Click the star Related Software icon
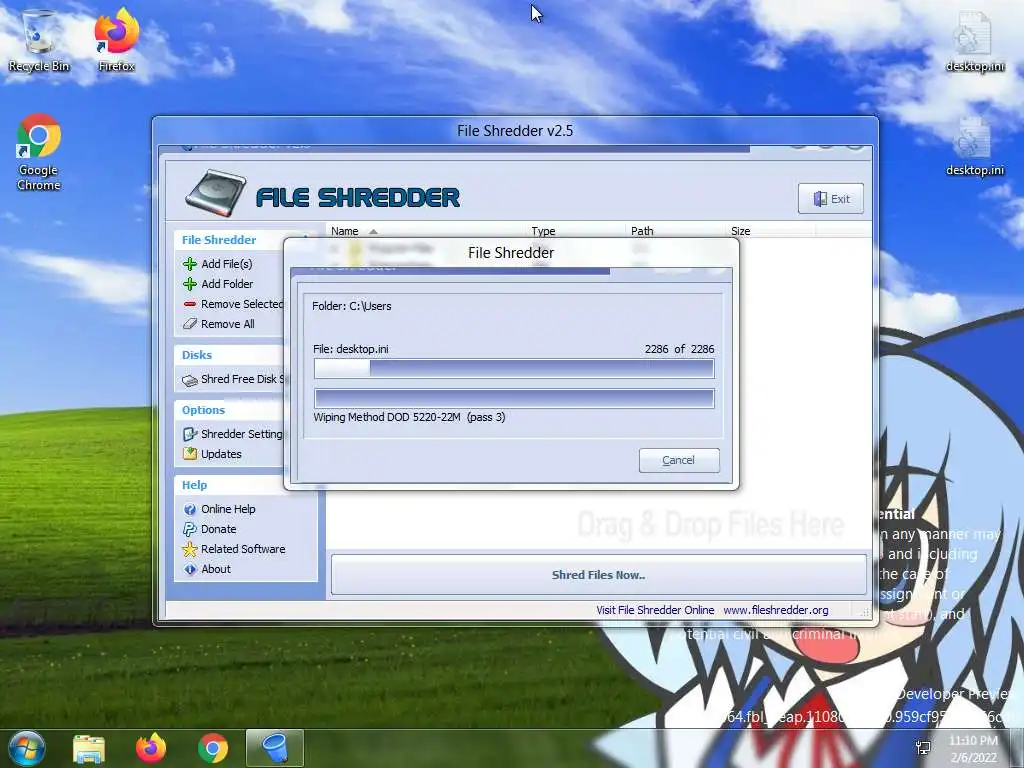This screenshot has width=1024, height=768. click(190, 549)
